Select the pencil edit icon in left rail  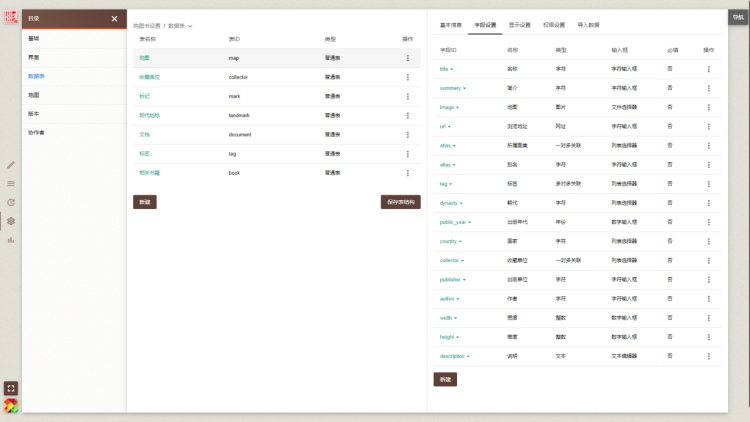click(11, 165)
